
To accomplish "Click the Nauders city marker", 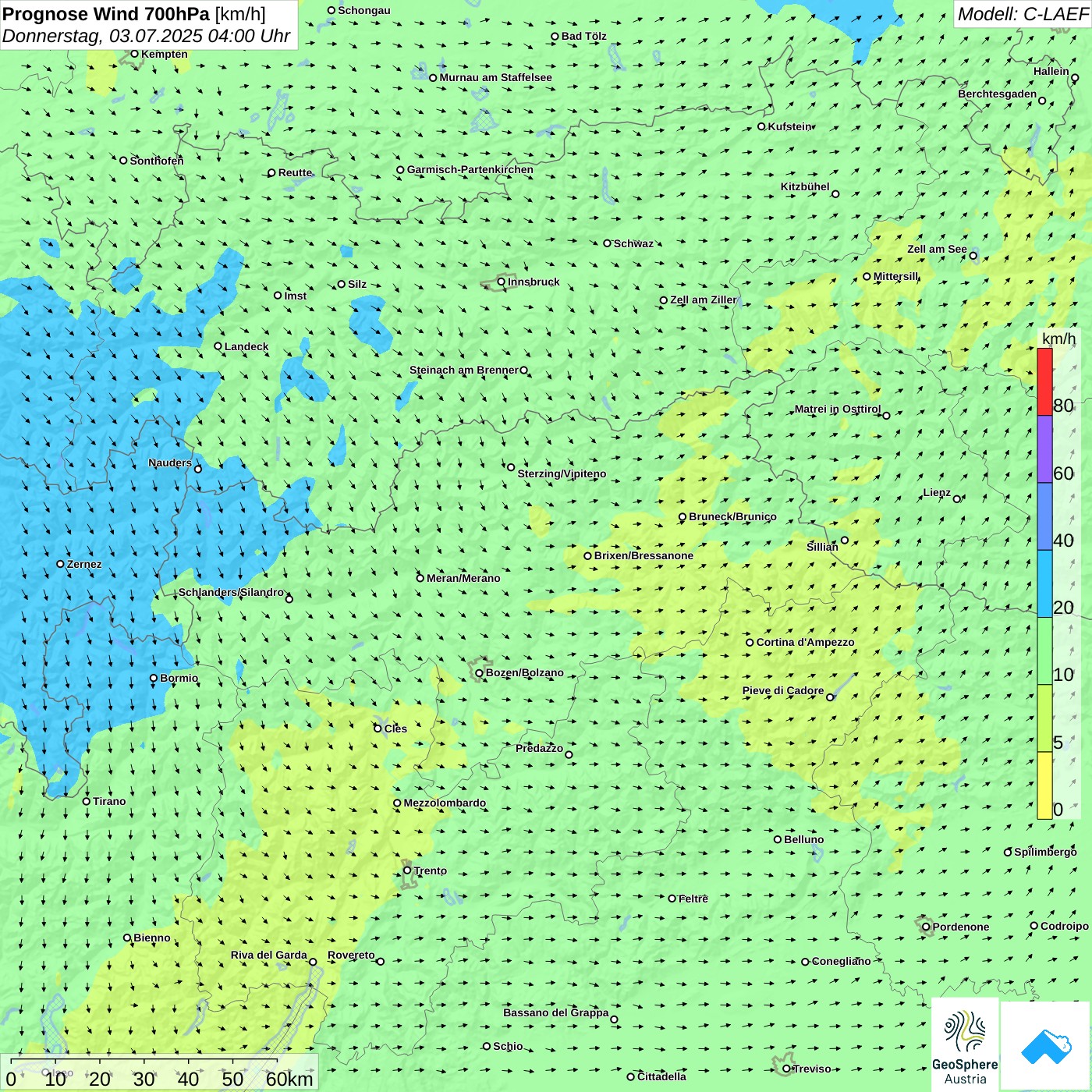I will (x=198, y=470).
